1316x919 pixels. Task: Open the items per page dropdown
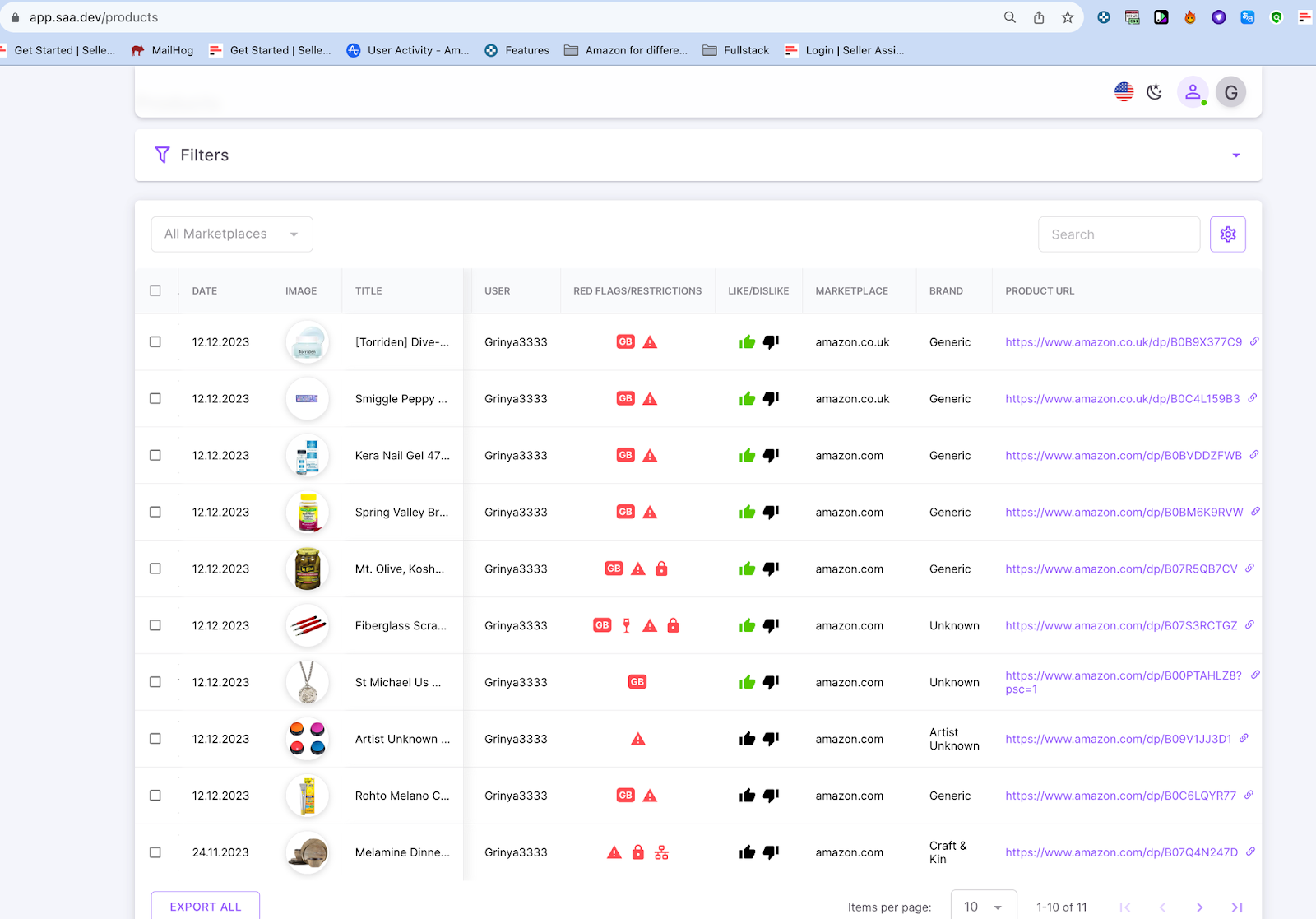click(984, 905)
